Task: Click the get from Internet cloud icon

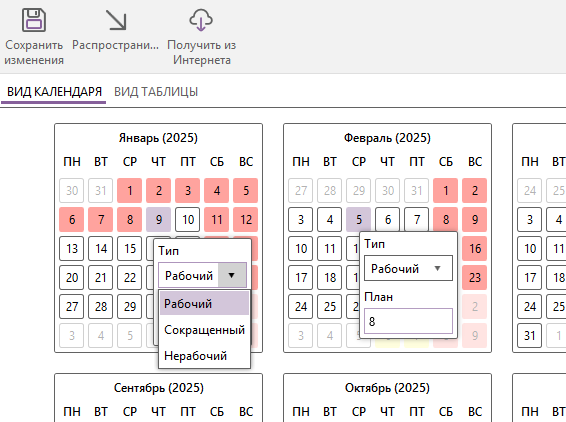Action: (201, 20)
